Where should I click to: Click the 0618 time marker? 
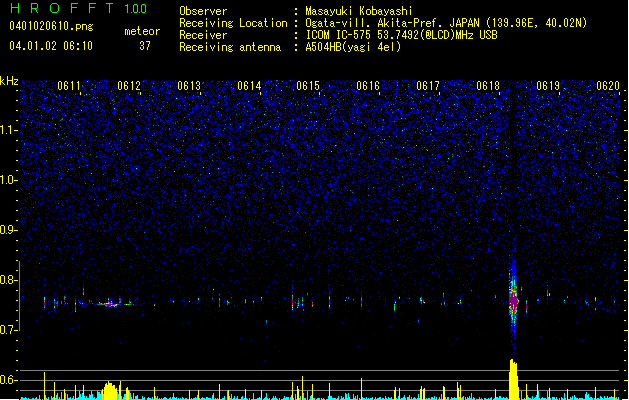click(x=488, y=86)
